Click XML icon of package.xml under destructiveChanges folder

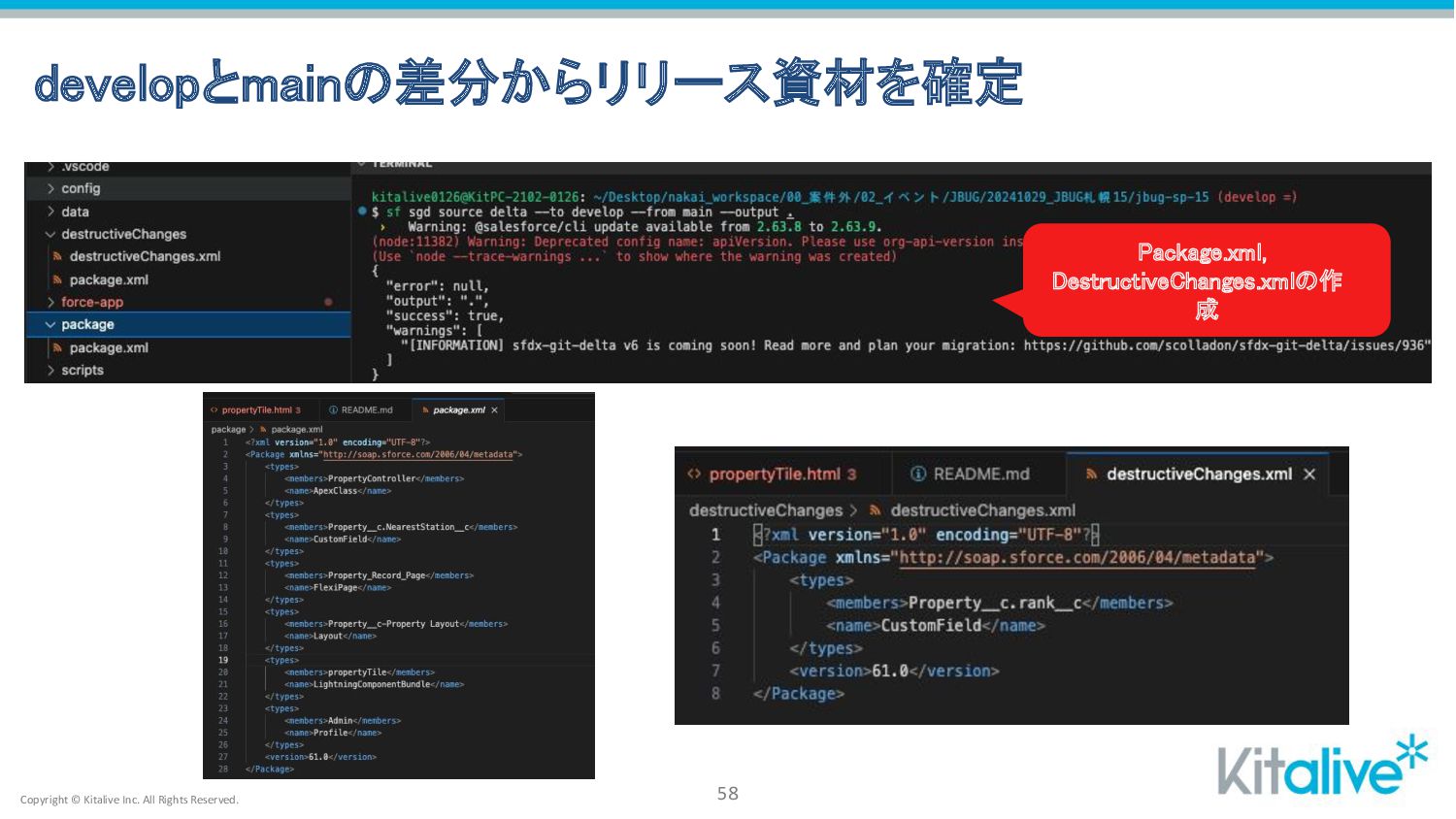pyautogui.click(x=58, y=279)
